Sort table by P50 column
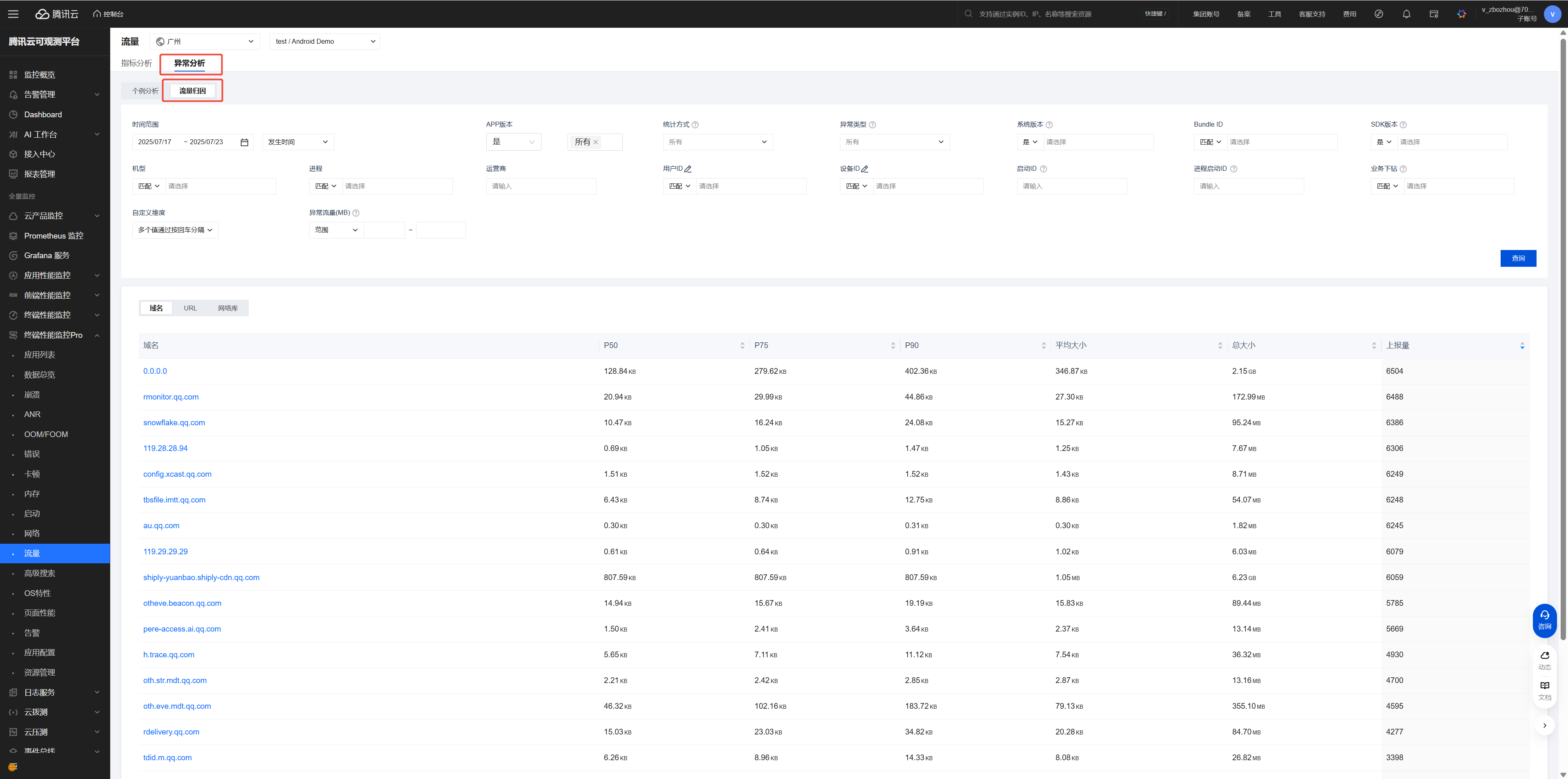Screen dimensions: 1568x779 coord(742,345)
